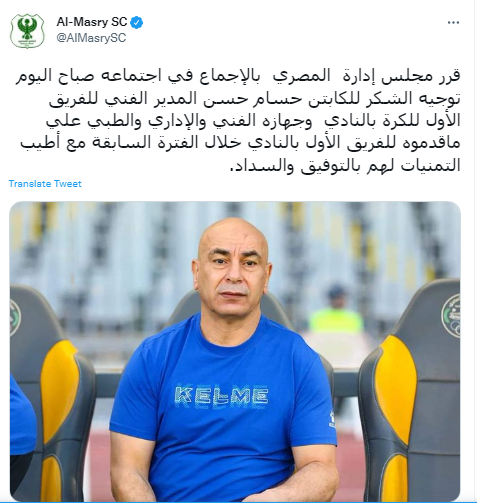Click the Translate Tweet link
477x503 pixels.
coord(45,184)
